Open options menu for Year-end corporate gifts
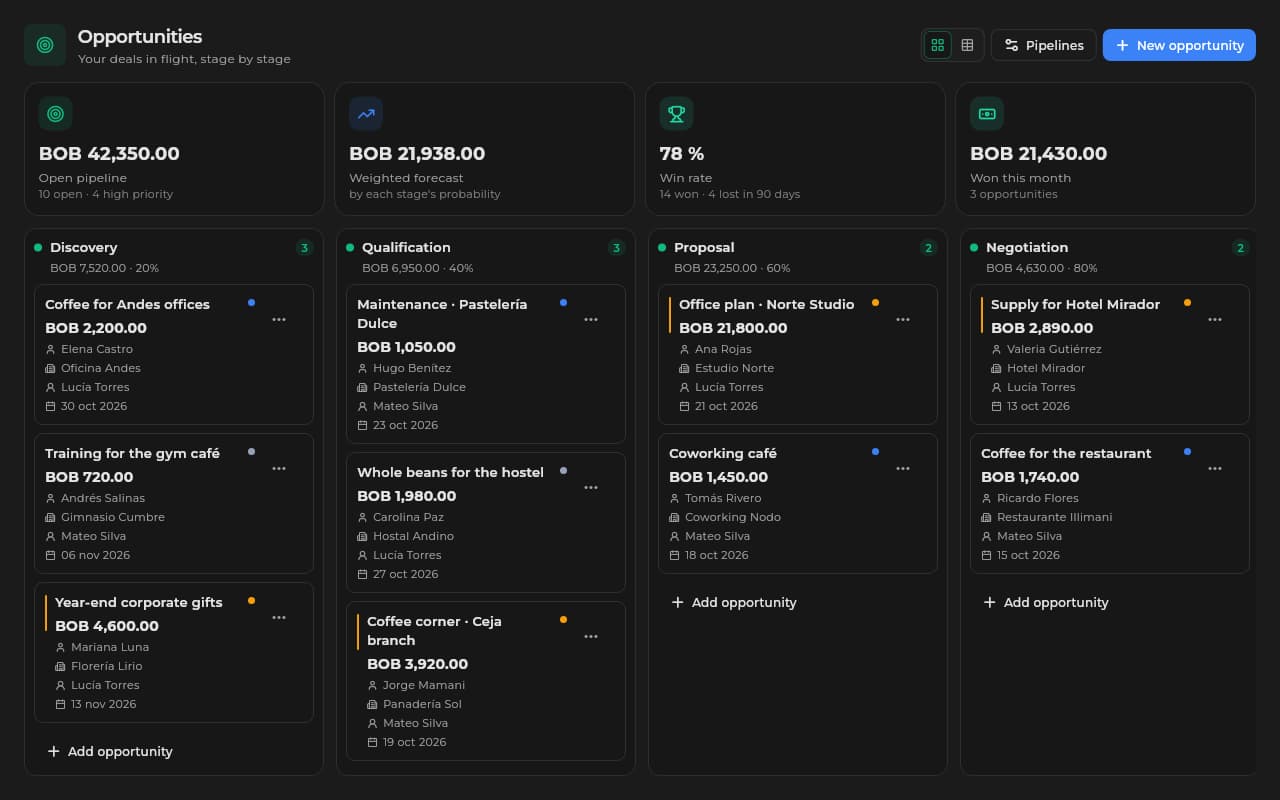 point(279,618)
